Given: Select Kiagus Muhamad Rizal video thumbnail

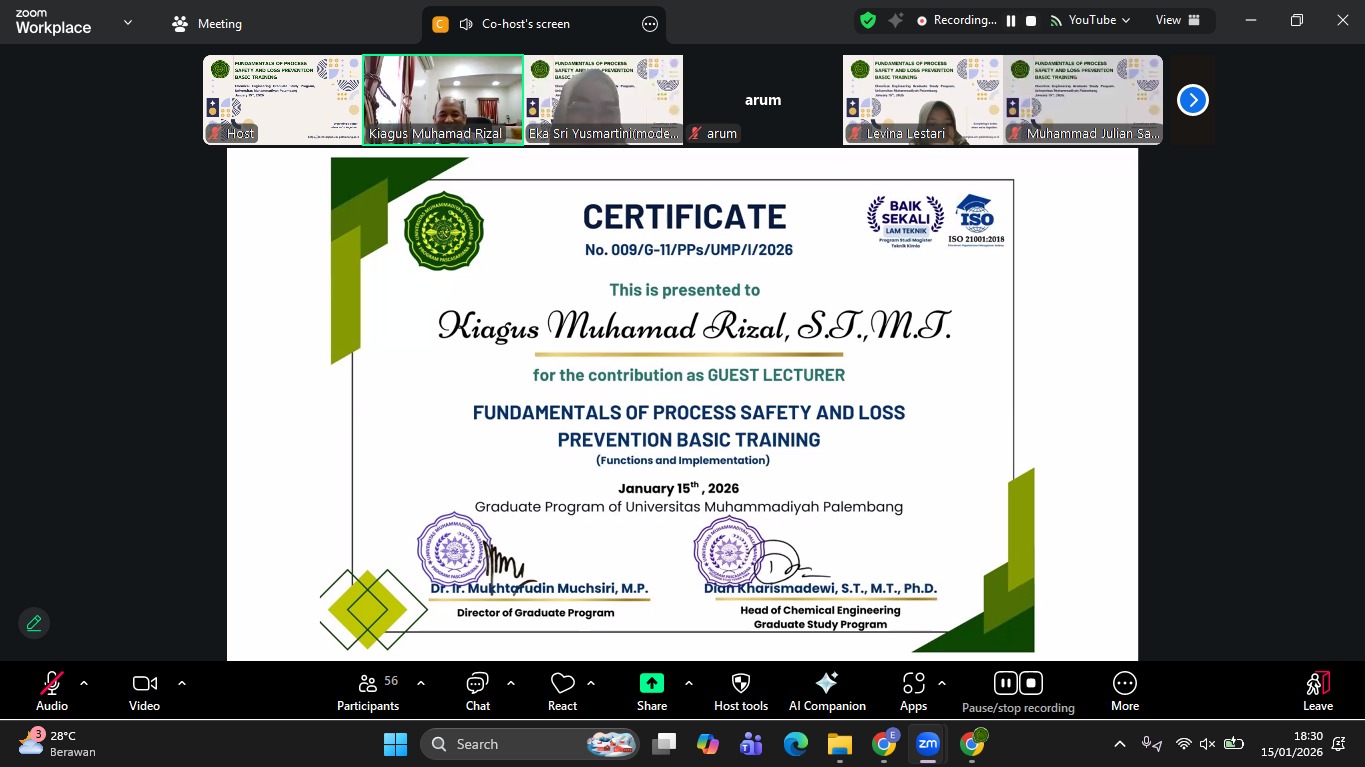Looking at the screenshot, I should tap(443, 99).
